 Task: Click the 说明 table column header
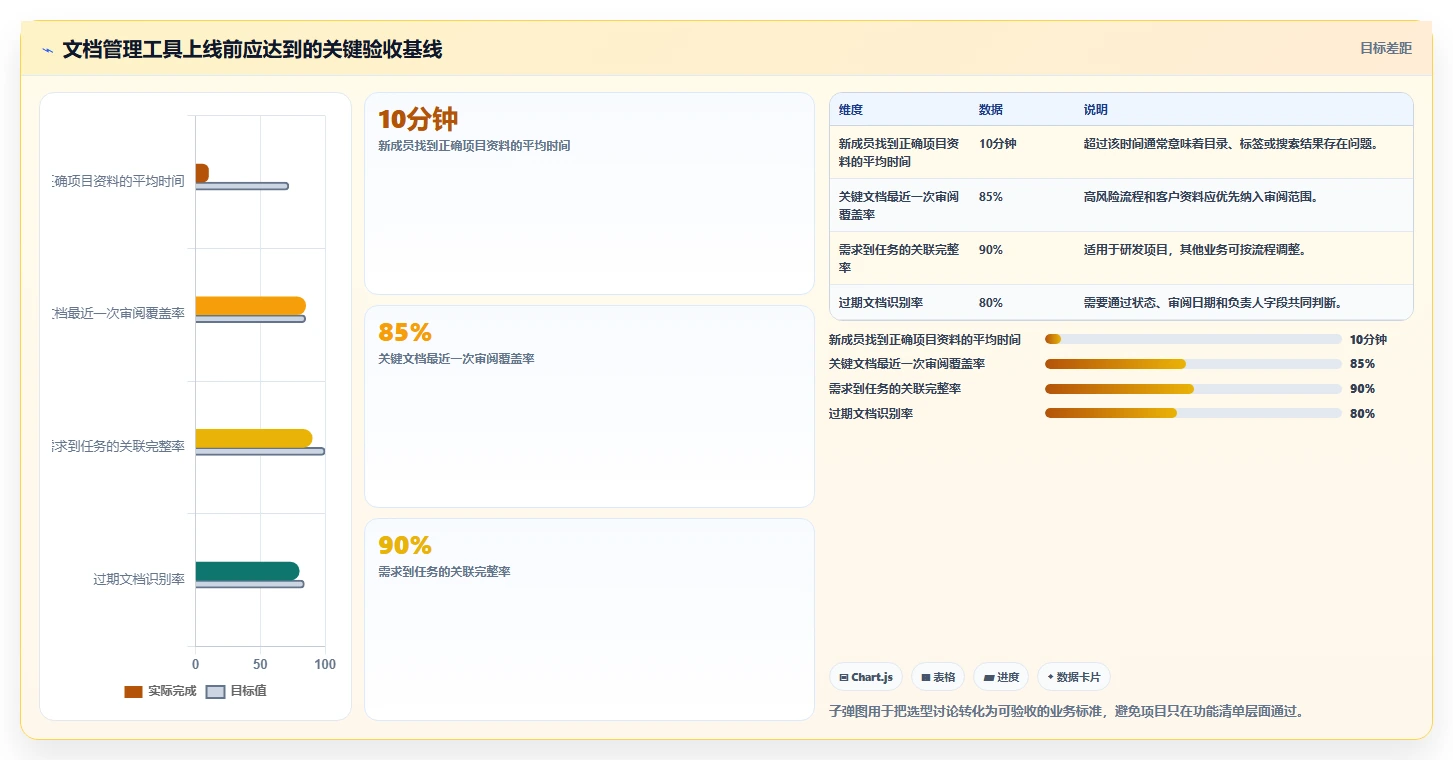[x=1096, y=110]
